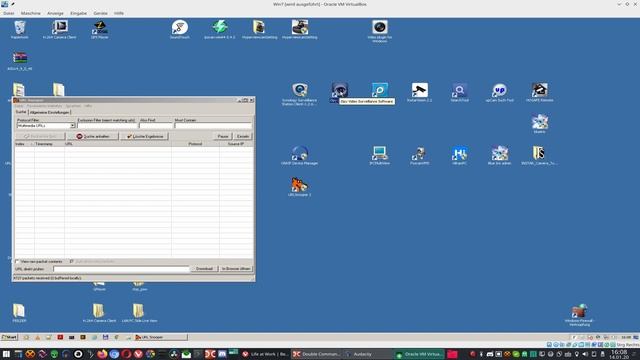Open Windows-Firewall shortcut on desktop
Viewport: 640px width, 360px height.
click(579, 315)
